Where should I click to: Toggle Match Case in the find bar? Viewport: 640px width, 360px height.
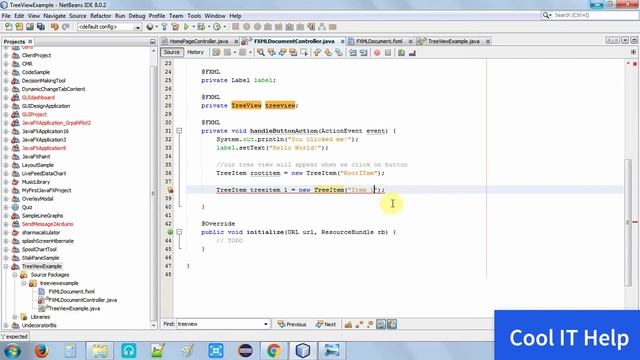[348, 324]
